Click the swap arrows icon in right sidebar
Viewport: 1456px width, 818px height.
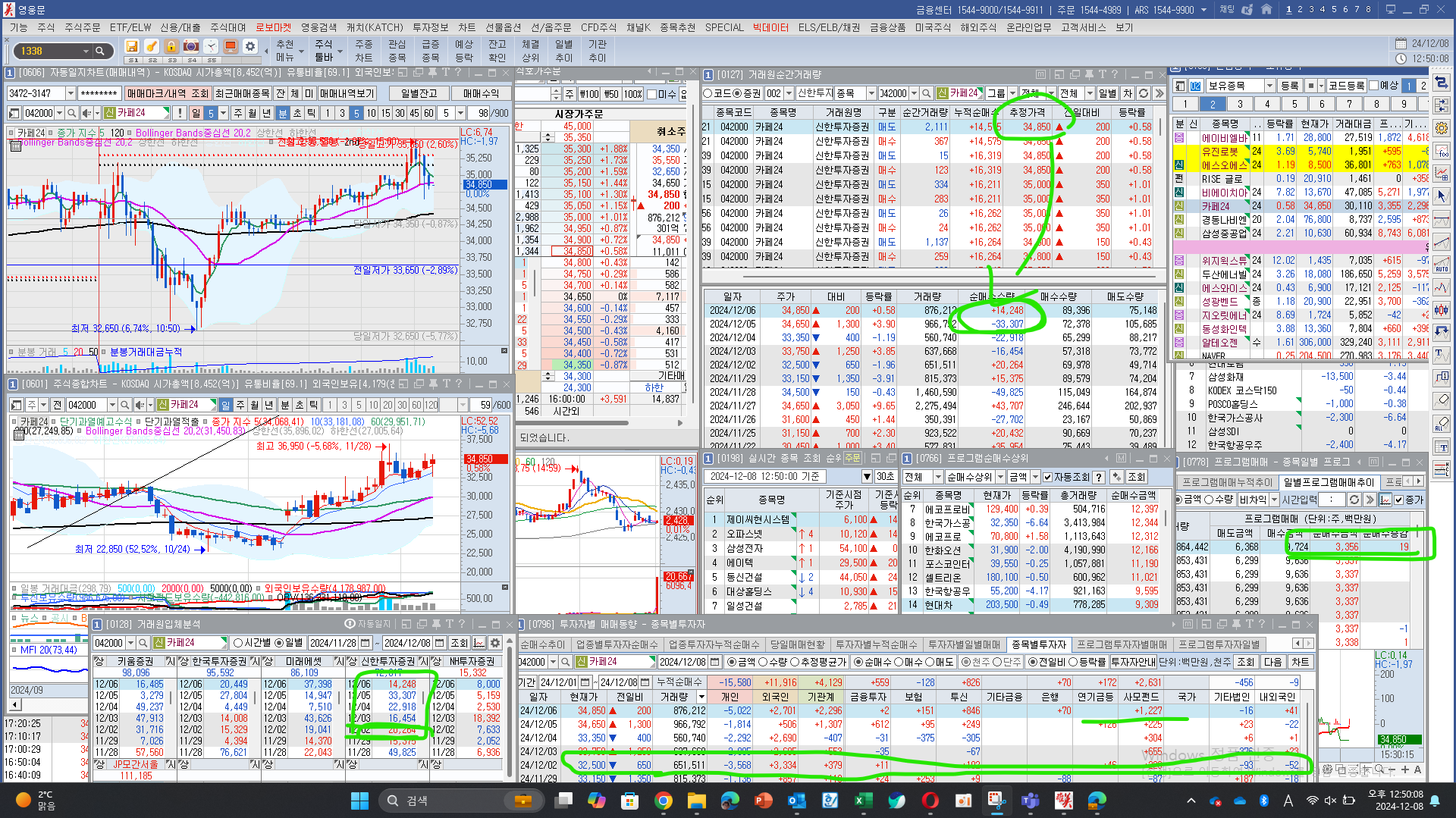point(1442,83)
